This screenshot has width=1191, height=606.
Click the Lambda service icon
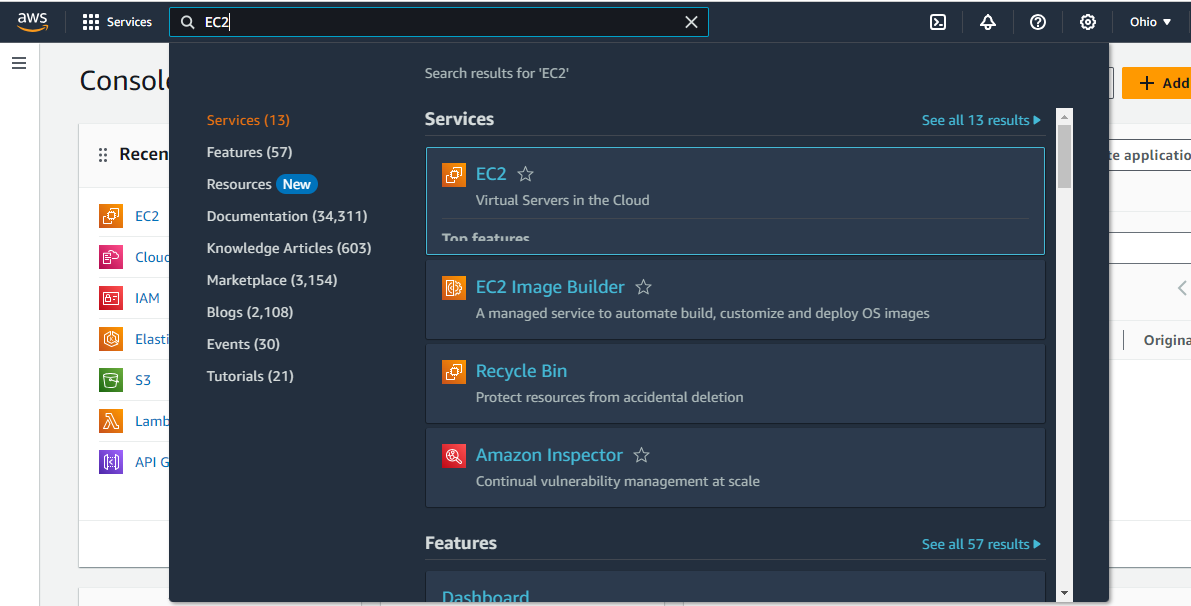tap(111, 421)
